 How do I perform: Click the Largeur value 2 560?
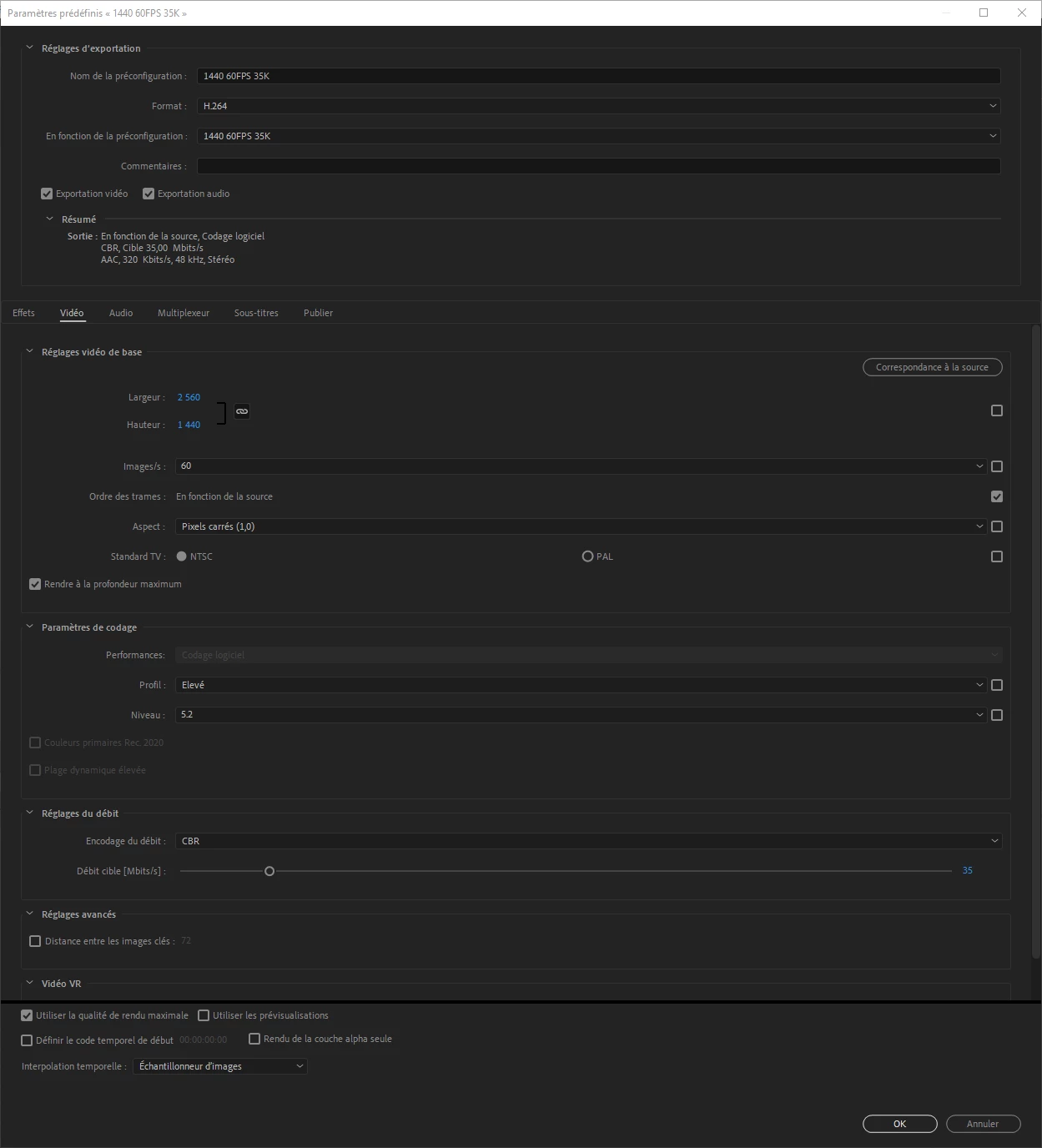pyautogui.click(x=189, y=397)
